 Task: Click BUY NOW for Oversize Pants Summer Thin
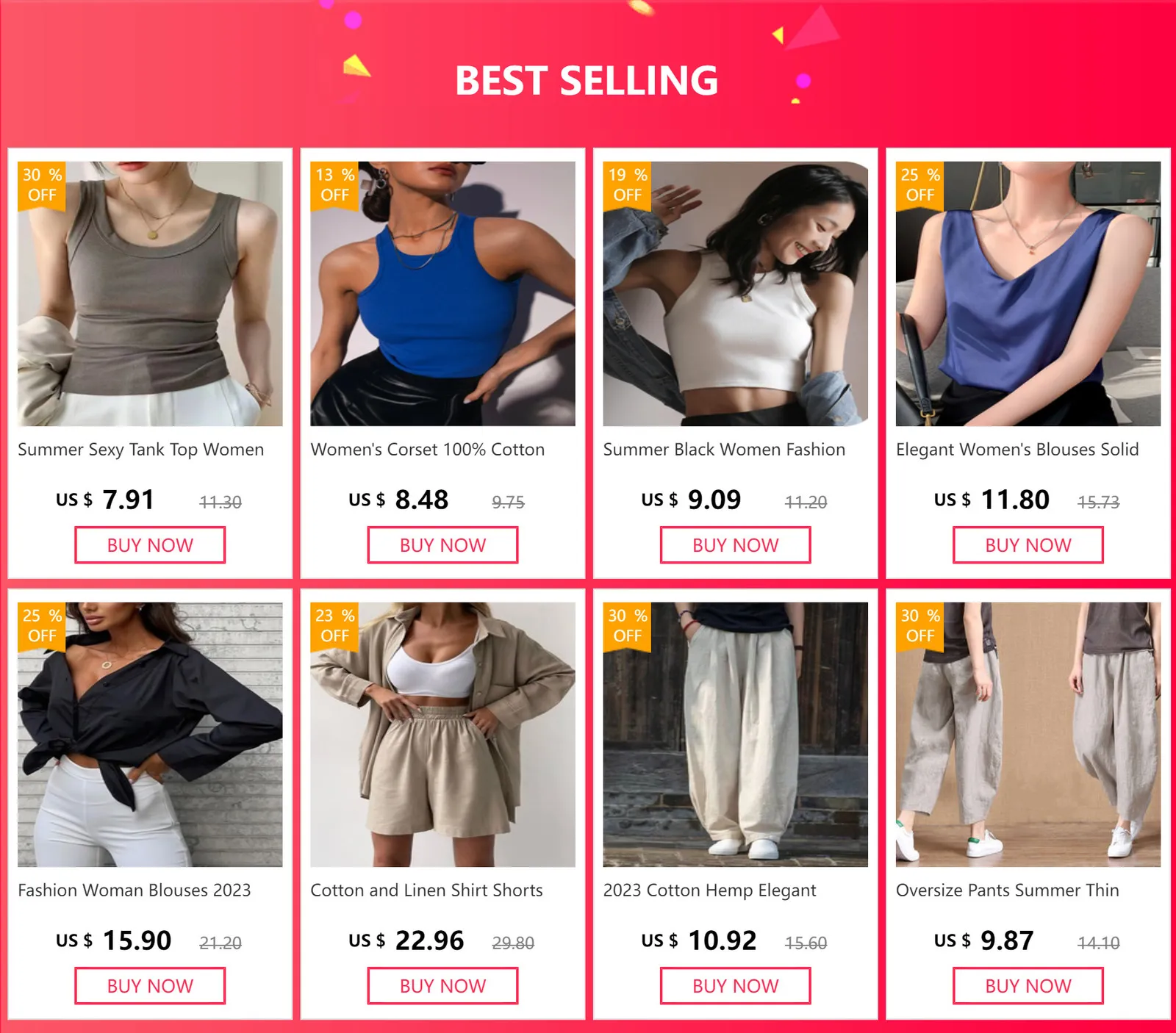[1028, 986]
